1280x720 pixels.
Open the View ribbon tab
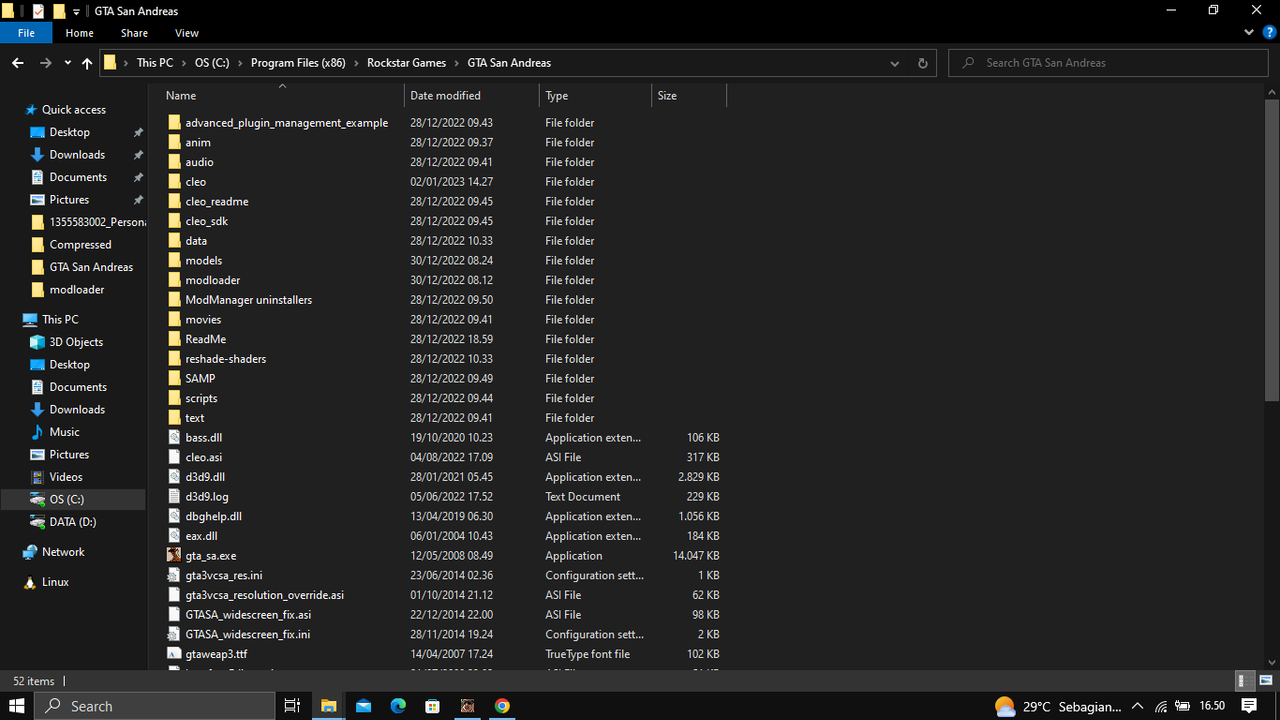[x=187, y=33]
